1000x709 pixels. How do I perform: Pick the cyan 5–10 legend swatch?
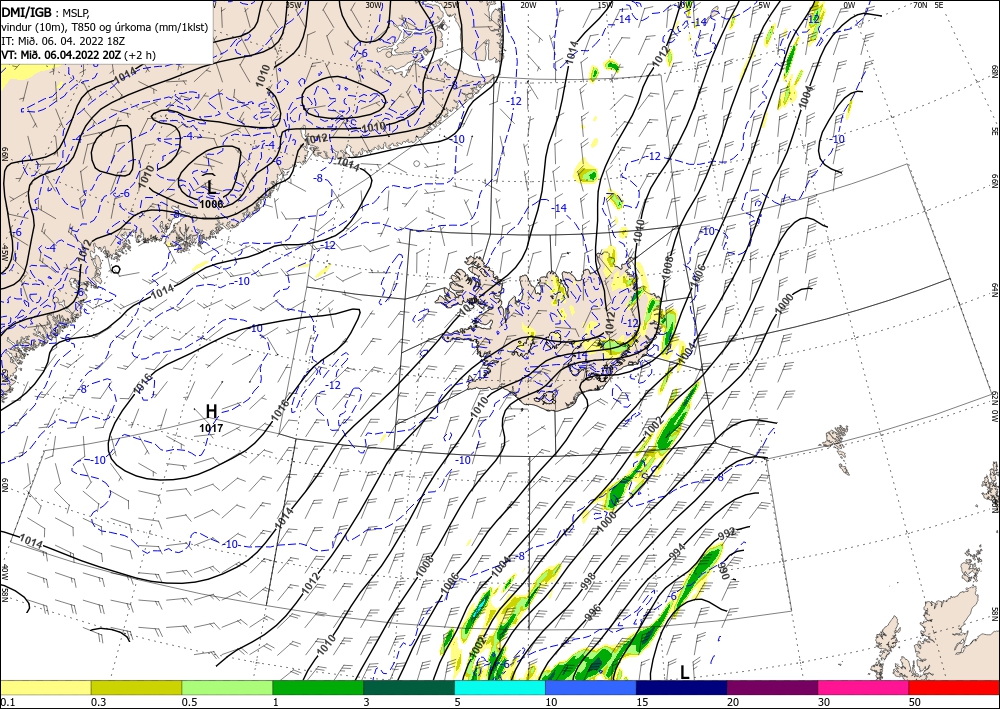[500, 687]
